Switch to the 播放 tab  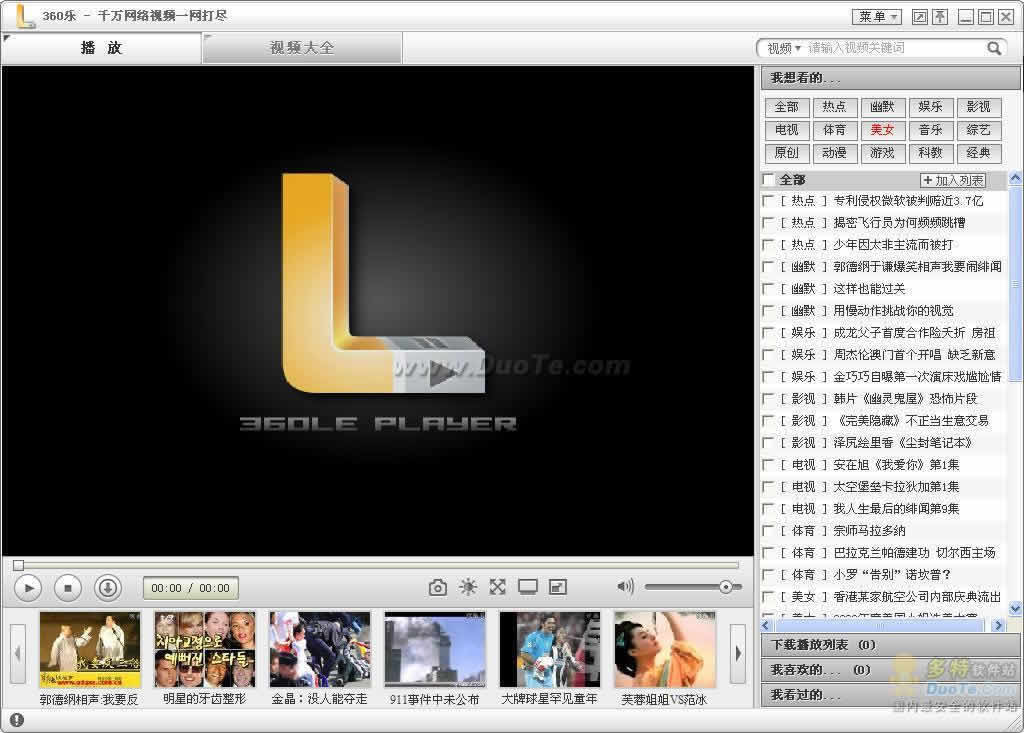pos(101,48)
